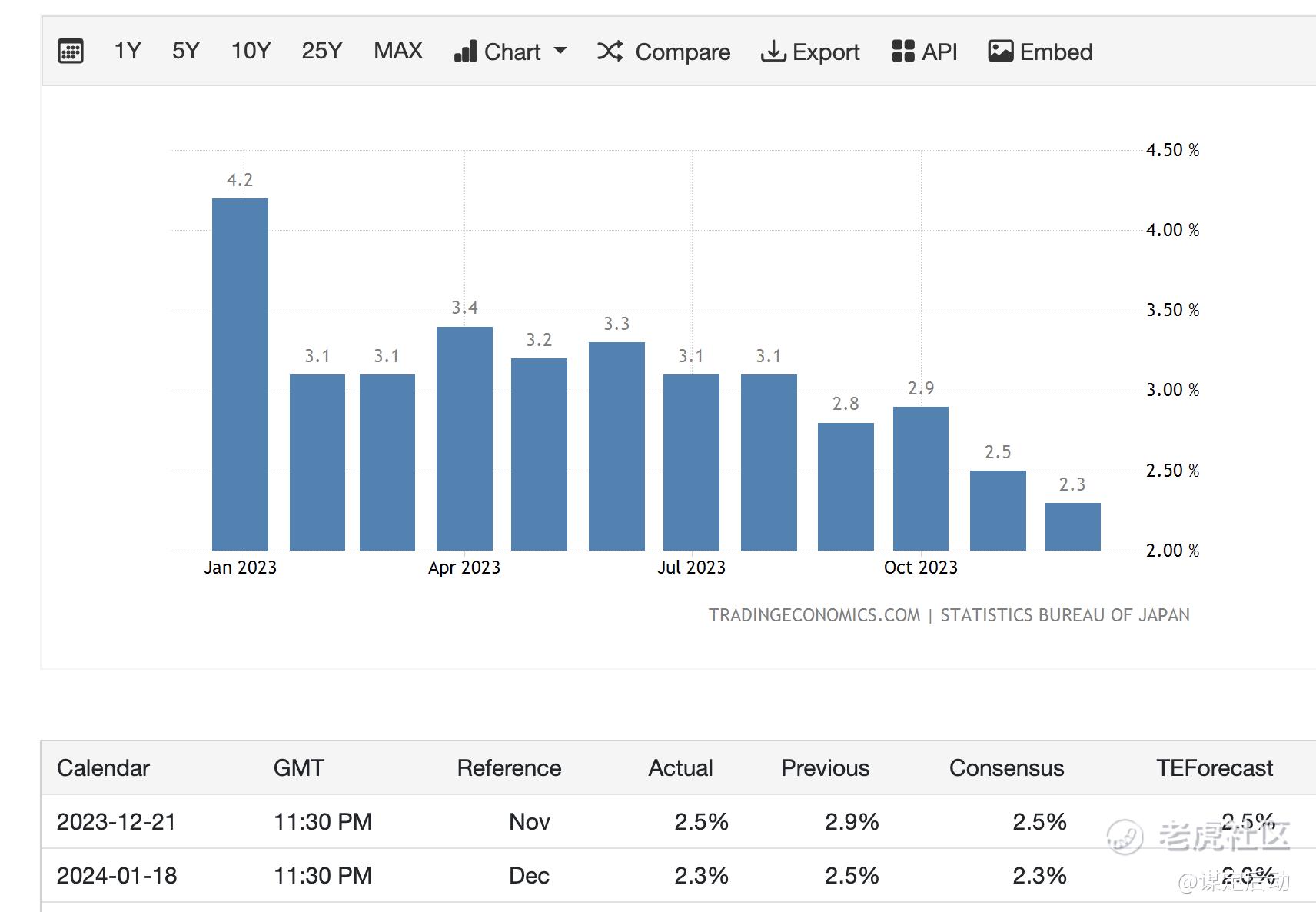This screenshot has width=1316, height=912.
Task: Click the bar chart icon beside Chart
Action: pyautogui.click(x=466, y=52)
